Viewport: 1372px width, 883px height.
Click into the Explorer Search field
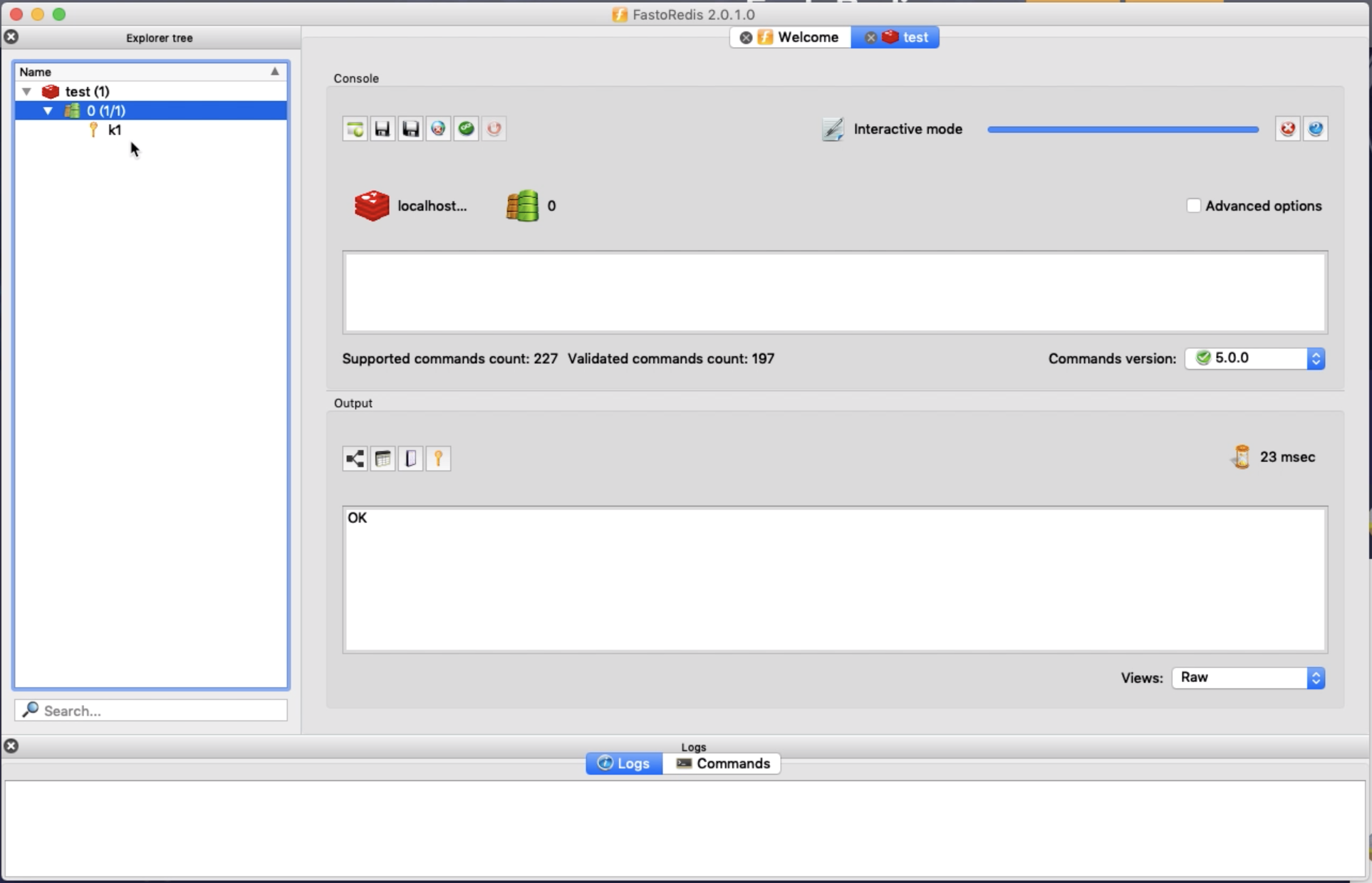[x=151, y=710]
